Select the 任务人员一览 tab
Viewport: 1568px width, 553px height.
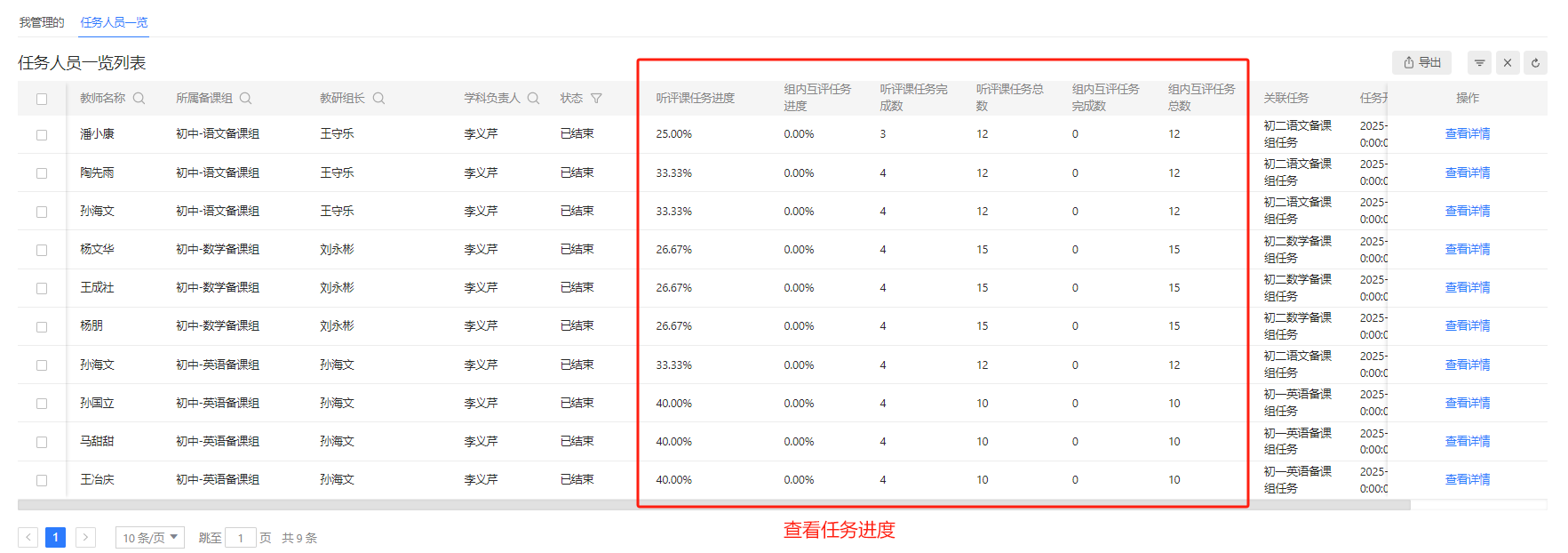point(114,22)
